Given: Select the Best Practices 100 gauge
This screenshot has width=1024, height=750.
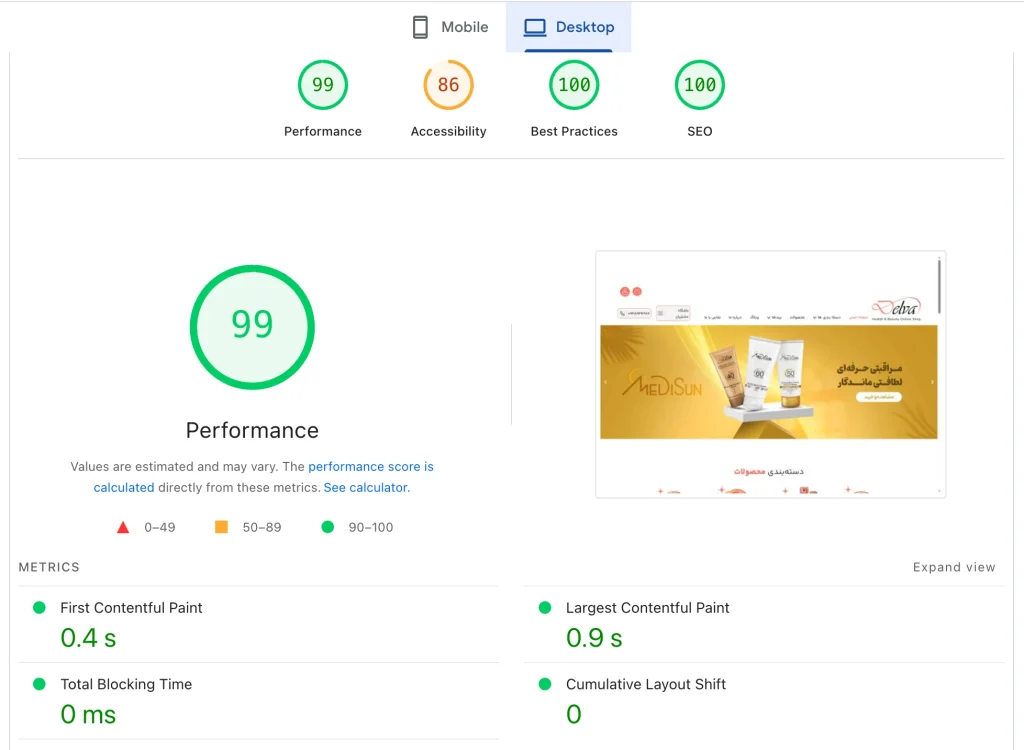Looking at the screenshot, I should 574,85.
